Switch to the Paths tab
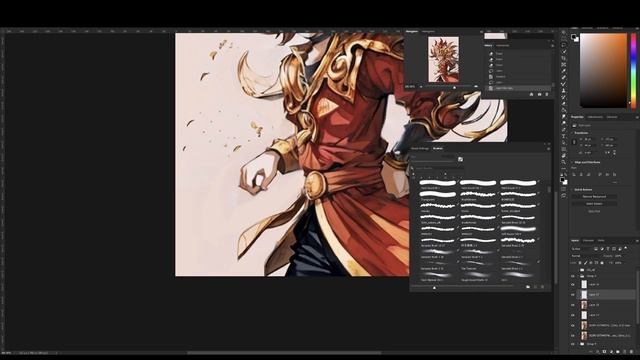Image resolution: width=640 pixels, height=360 pixels. click(601, 240)
